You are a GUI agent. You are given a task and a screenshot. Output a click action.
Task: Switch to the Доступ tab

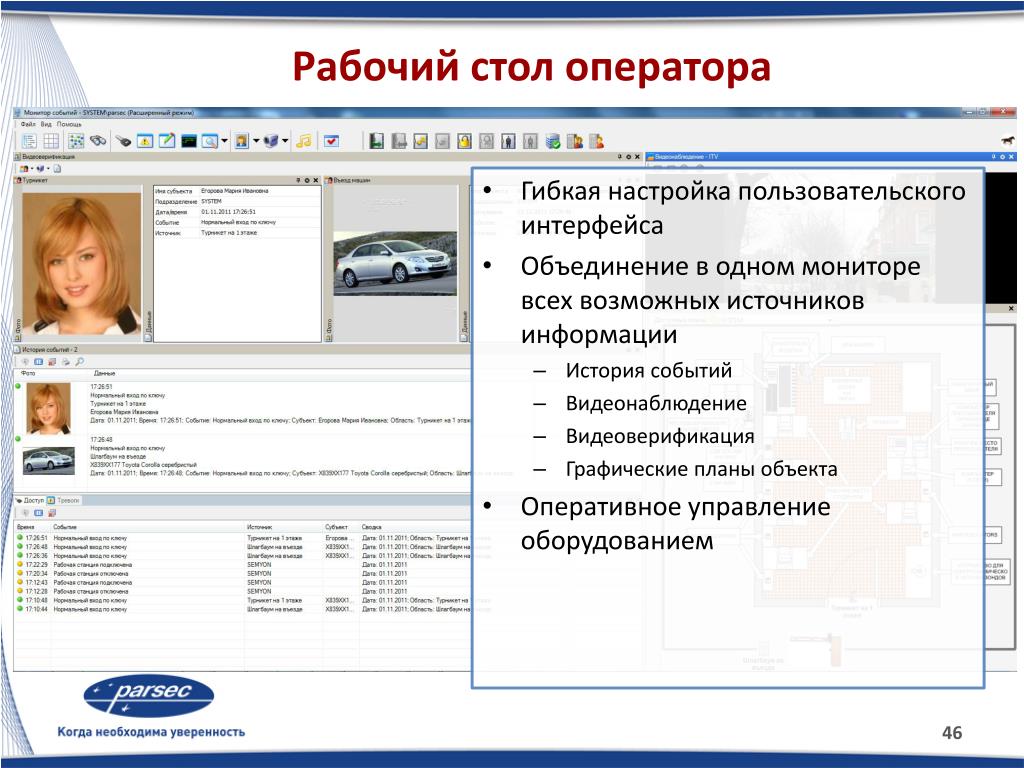(x=29, y=500)
